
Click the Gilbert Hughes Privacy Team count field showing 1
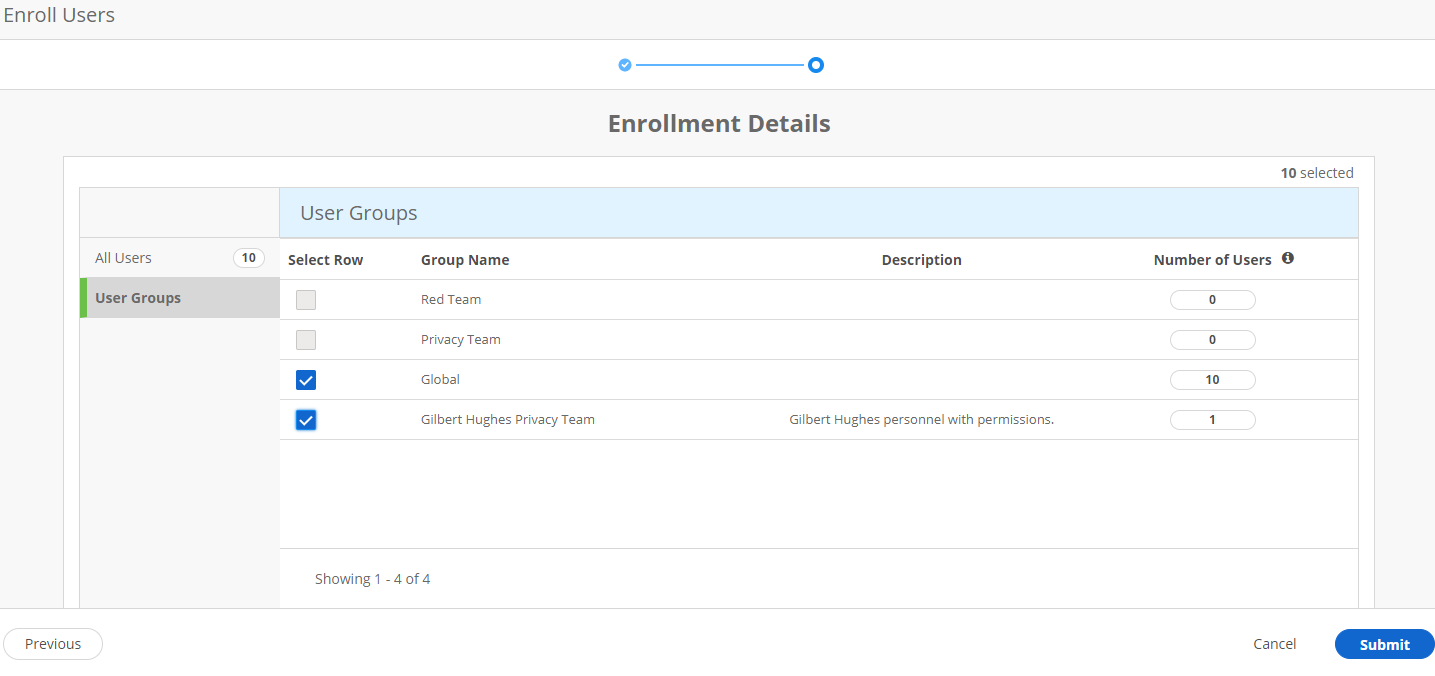pos(1212,419)
